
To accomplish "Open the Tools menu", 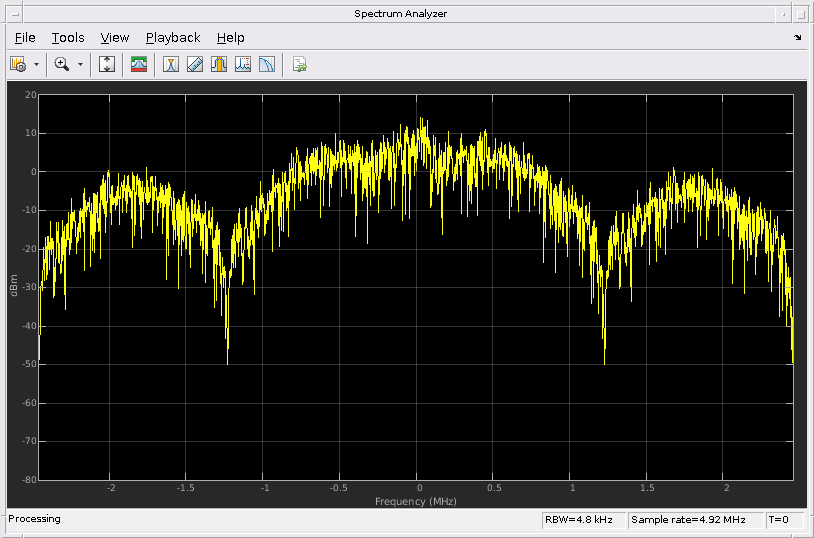I will (x=68, y=38).
